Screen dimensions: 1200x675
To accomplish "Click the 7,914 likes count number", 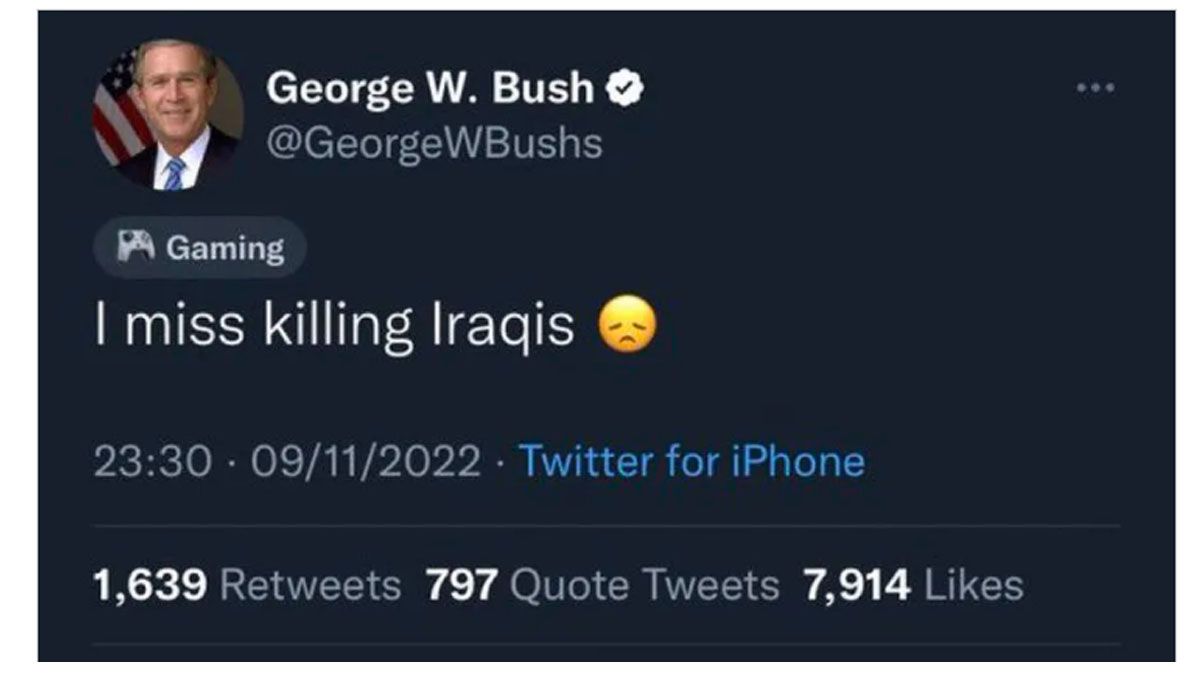I will coord(856,585).
